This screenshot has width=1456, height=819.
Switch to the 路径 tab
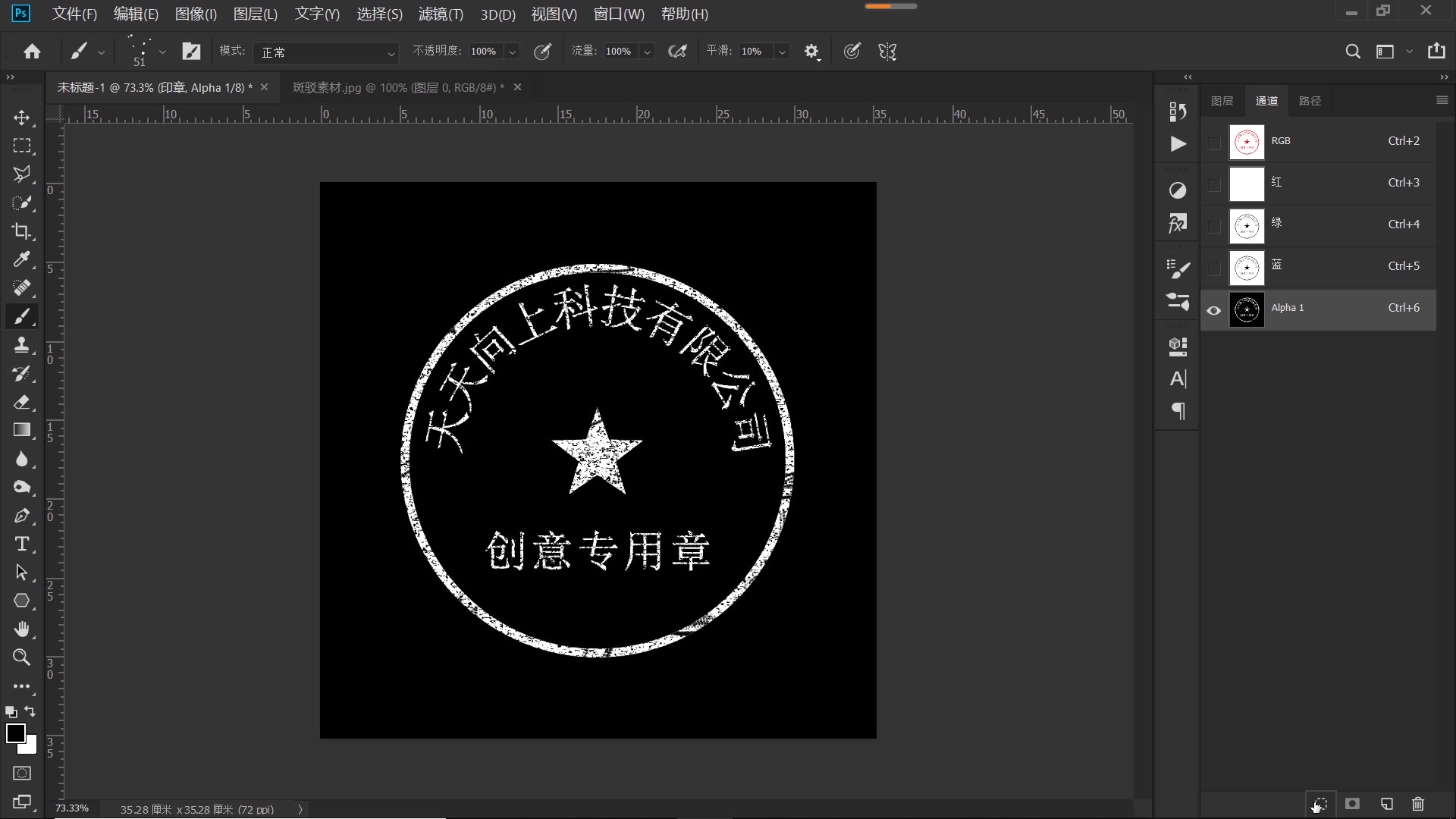1311,100
